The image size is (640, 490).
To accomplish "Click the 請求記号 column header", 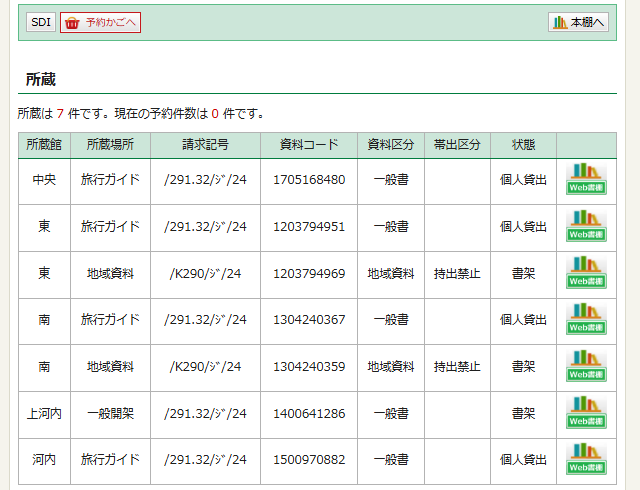I will tap(205, 145).
